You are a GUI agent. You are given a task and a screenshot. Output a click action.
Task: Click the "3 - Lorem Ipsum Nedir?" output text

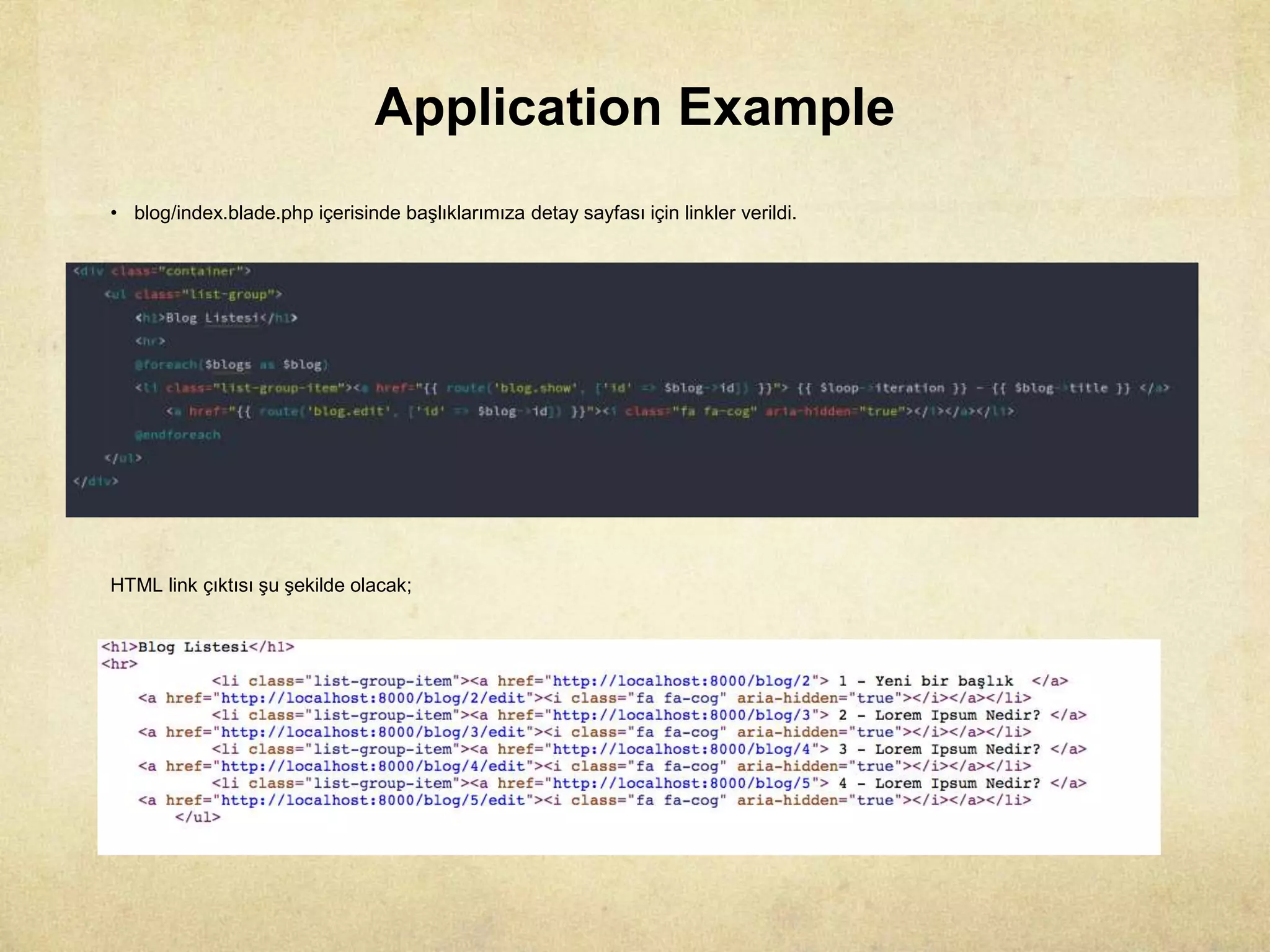coord(939,749)
